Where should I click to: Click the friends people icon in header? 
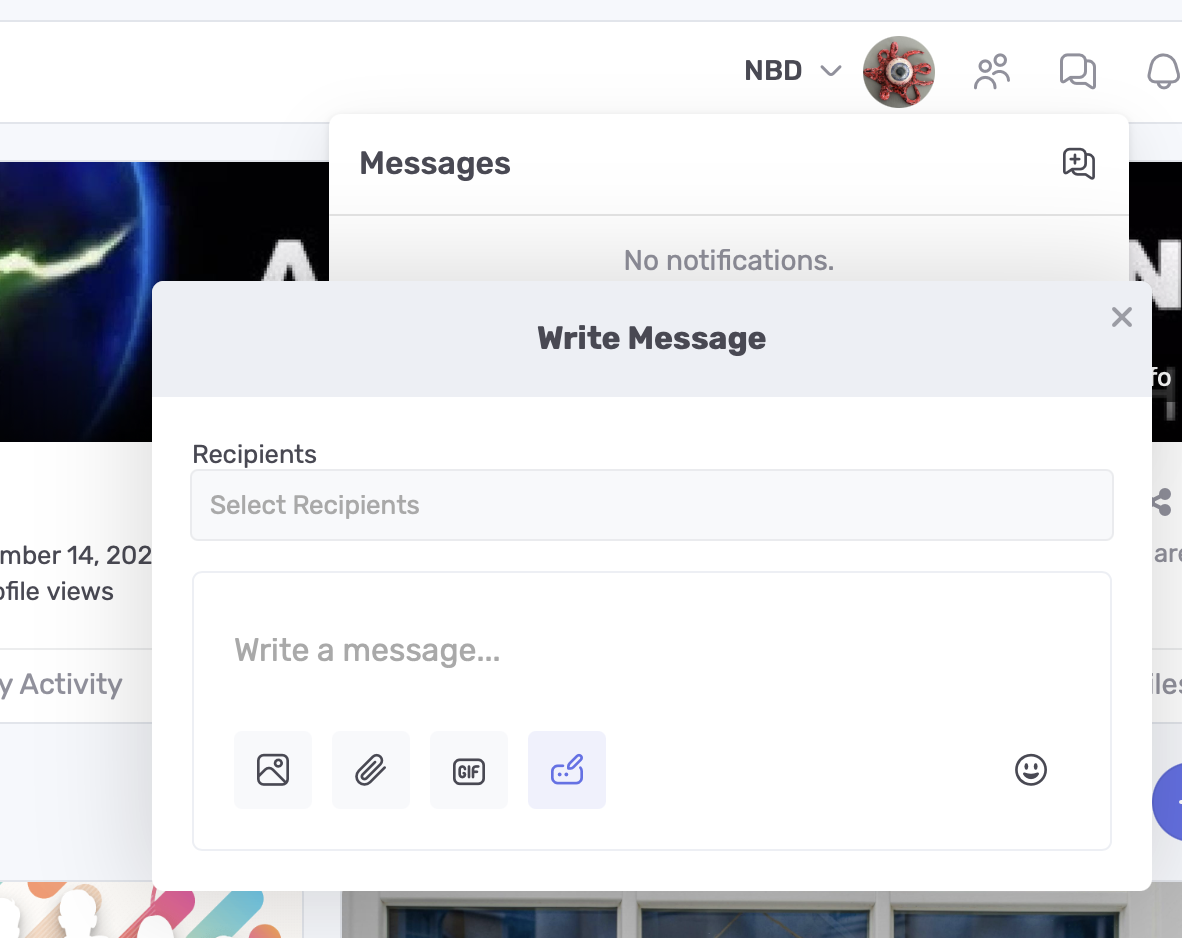[x=992, y=72]
